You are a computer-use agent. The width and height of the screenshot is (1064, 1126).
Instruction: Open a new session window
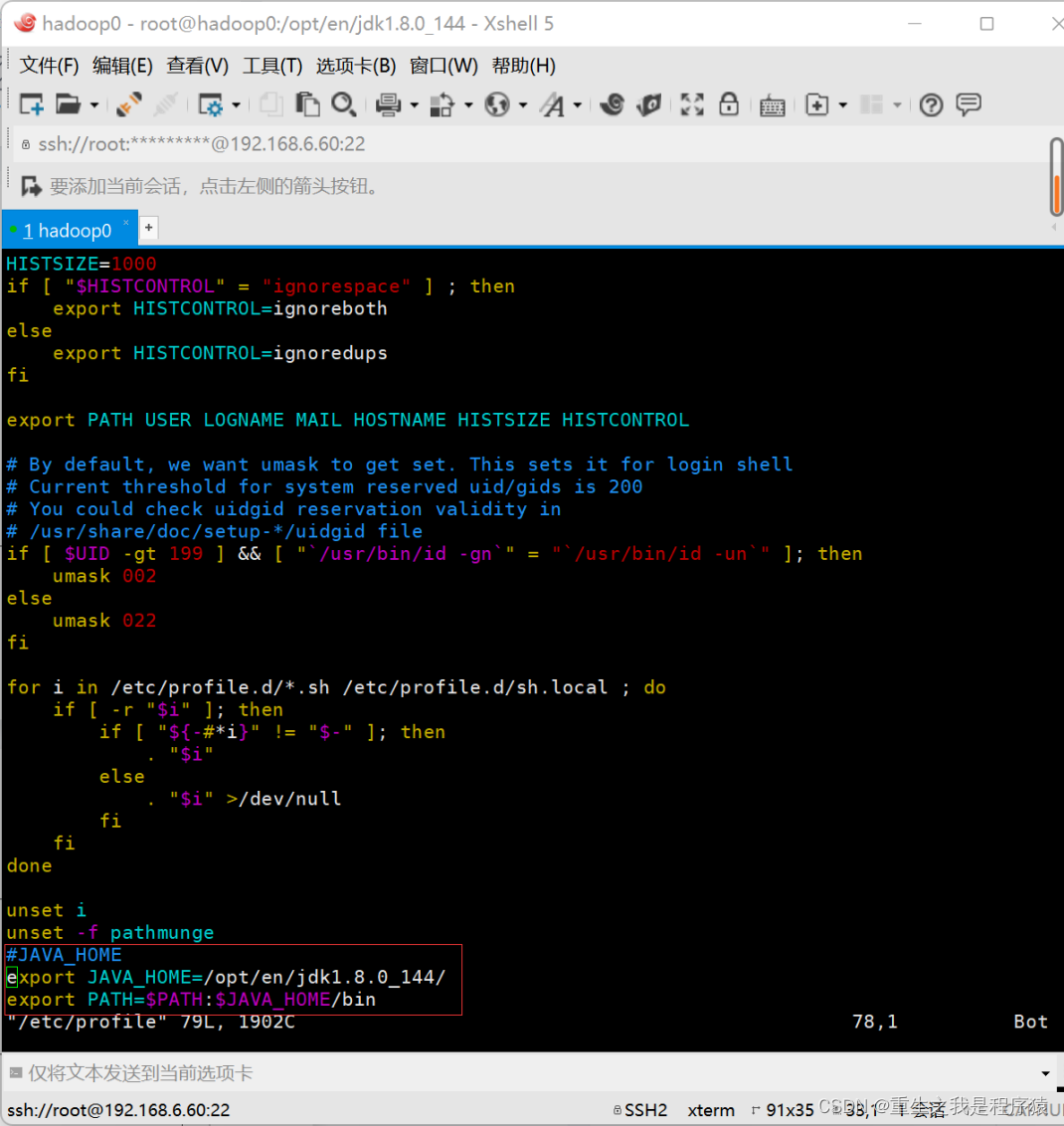click(x=31, y=104)
